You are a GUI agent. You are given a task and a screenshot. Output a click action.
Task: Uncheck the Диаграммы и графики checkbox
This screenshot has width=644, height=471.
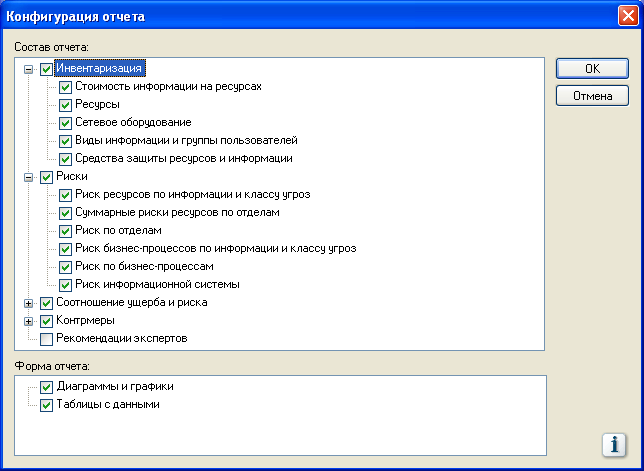[46, 387]
